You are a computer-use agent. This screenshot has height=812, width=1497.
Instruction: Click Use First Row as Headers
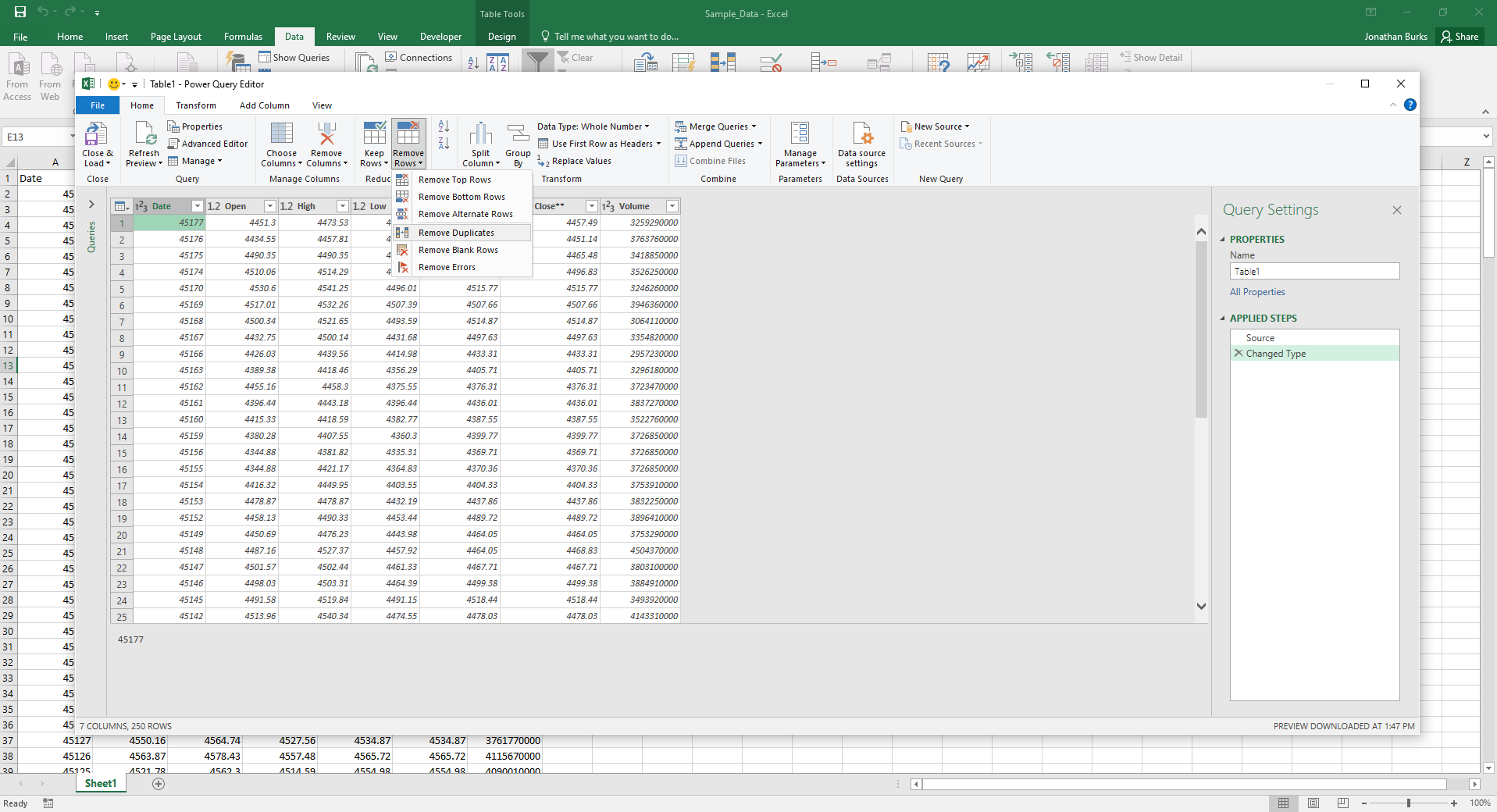tap(598, 144)
